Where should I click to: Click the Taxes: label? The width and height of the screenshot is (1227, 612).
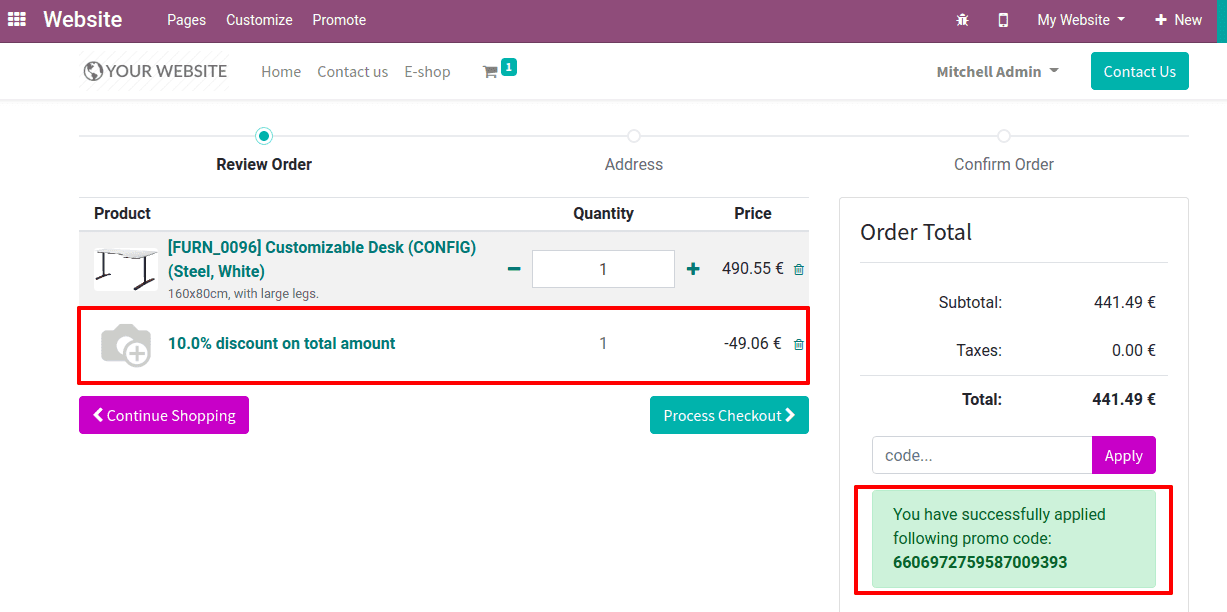(x=979, y=351)
